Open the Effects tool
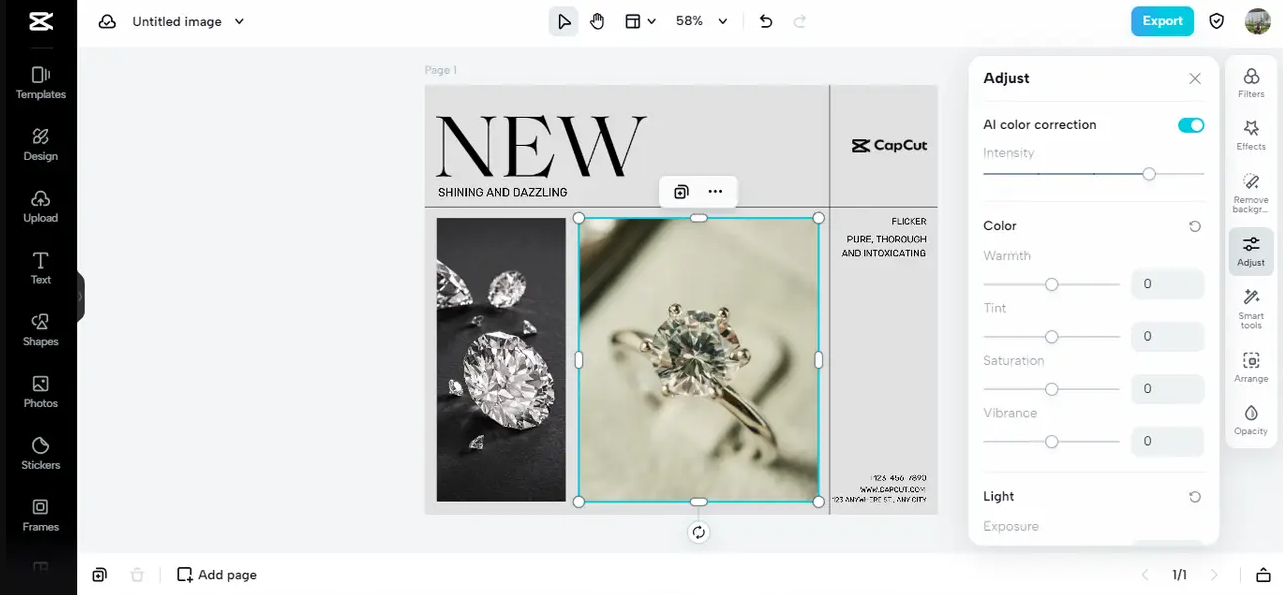Viewport: 1283px width, 595px height. (x=1251, y=136)
